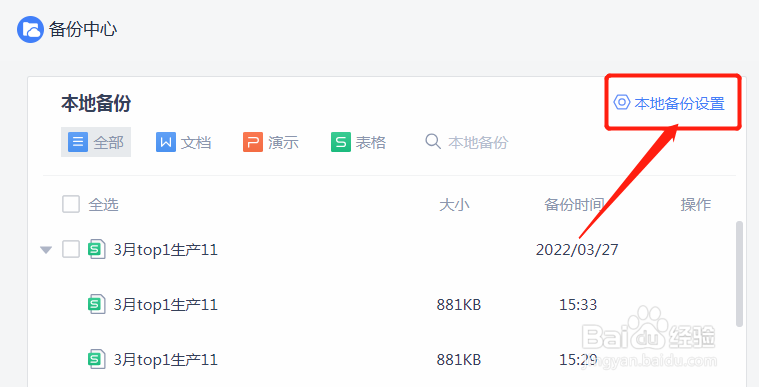Tick checkbox for 3月top1生产11 group dated 2022/03/27

71,249
